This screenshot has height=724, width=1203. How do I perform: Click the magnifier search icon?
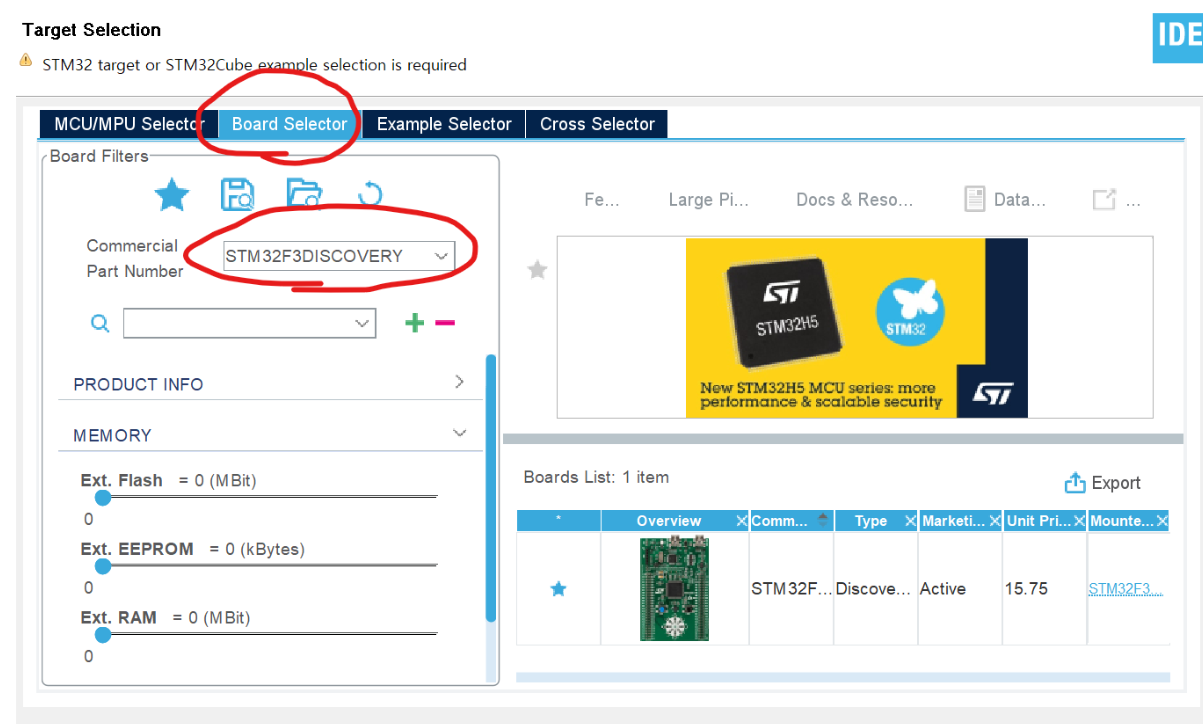pos(100,323)
